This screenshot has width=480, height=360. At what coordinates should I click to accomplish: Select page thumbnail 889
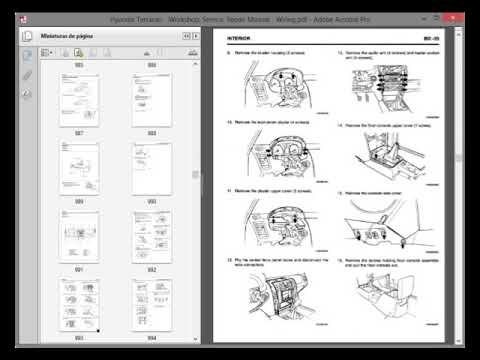(x=79, y=168)
